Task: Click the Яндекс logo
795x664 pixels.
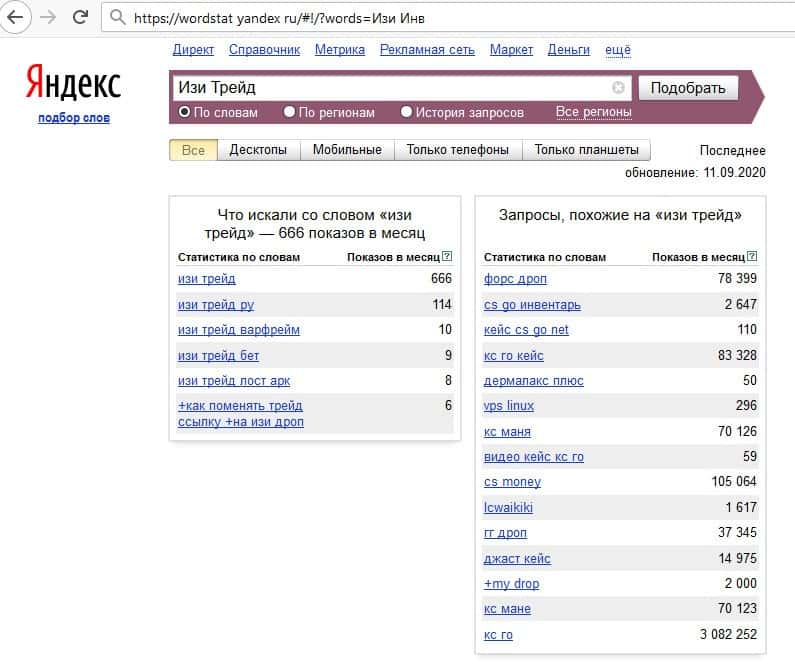Action: (x=73, y=84)
